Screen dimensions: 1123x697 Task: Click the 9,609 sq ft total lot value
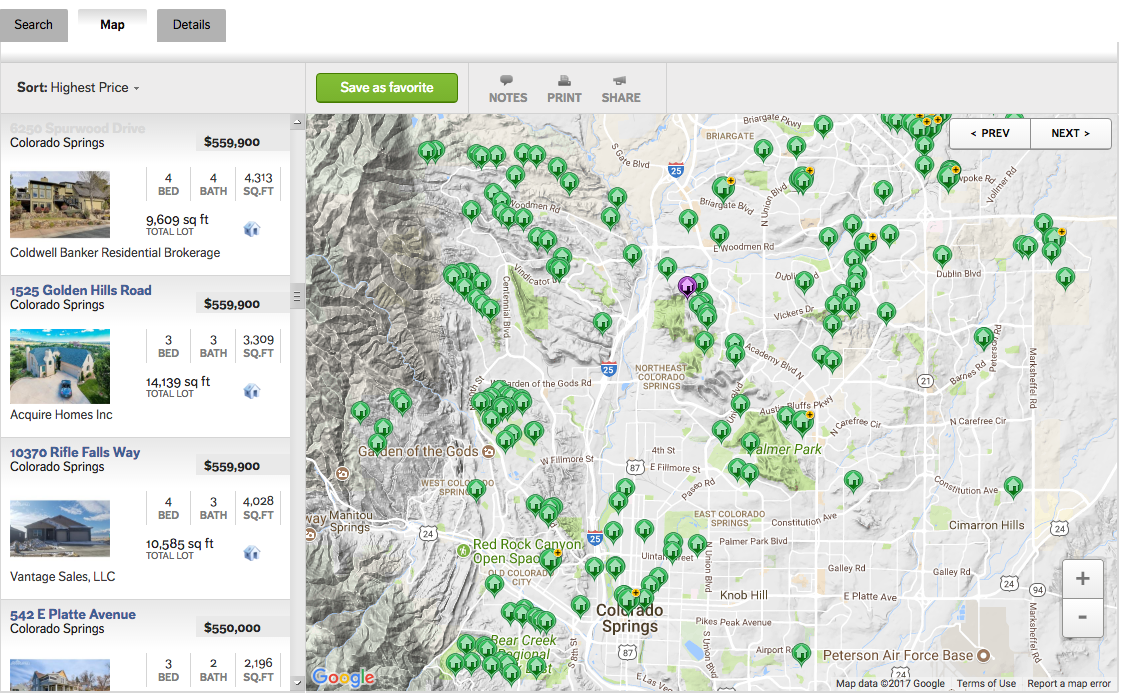coord(177,220)
